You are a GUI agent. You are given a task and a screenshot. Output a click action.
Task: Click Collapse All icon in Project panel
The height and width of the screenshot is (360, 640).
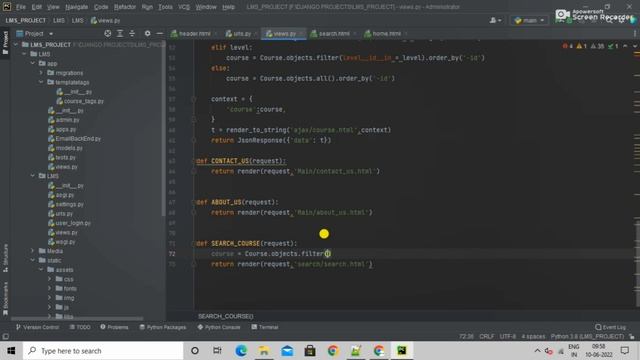(132, 33)
